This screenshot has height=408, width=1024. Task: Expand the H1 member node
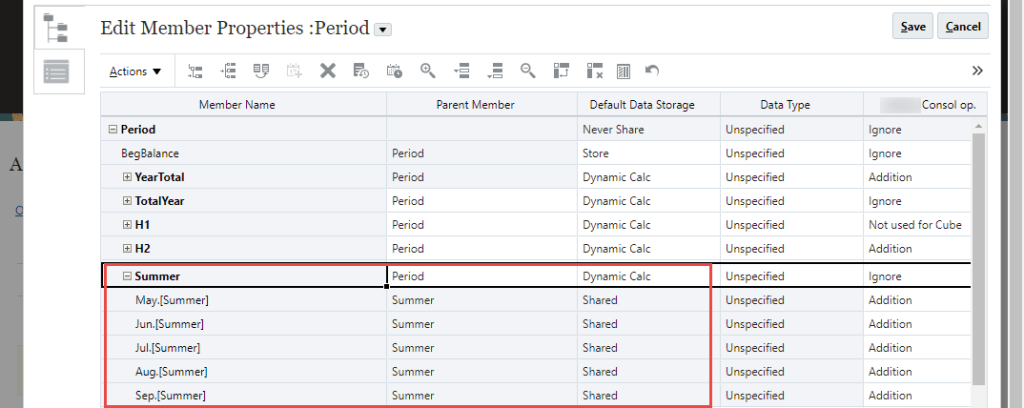pos(127,225)
